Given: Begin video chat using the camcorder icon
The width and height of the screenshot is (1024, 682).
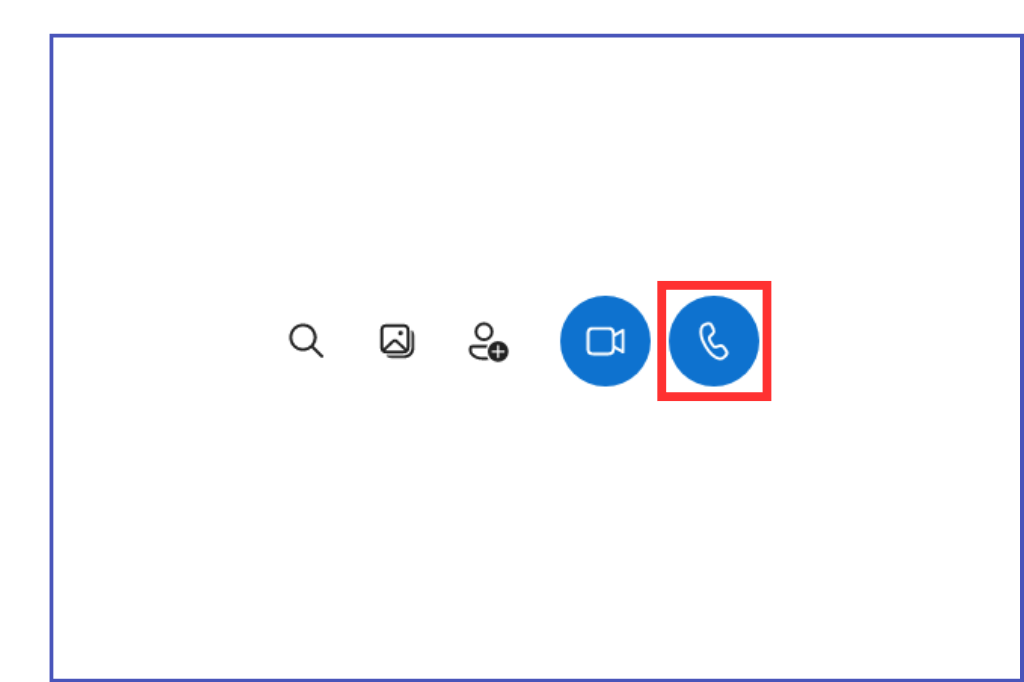Looking at the screenshot, I should [x=605, y=341].
